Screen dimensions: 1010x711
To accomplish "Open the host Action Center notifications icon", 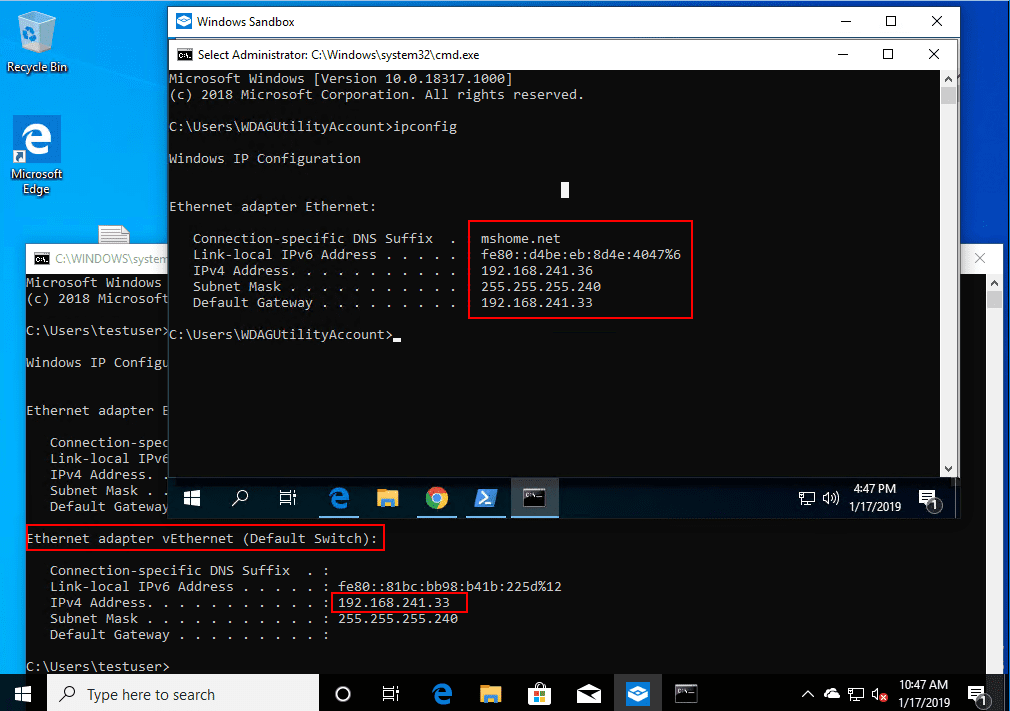I will point(977,692).
